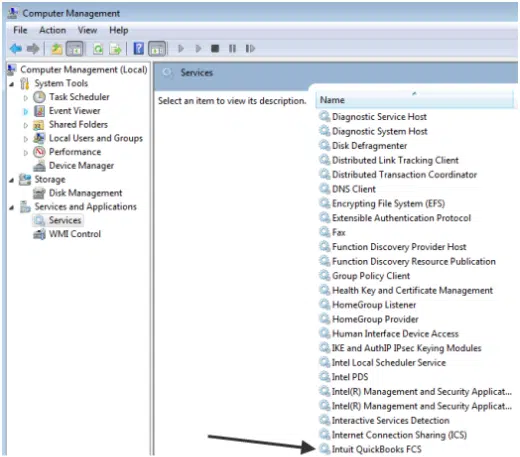Click the Restart Service toolbar icon
Image resolution: width=520 pixels, height=457 pixels.
point(250,49)
